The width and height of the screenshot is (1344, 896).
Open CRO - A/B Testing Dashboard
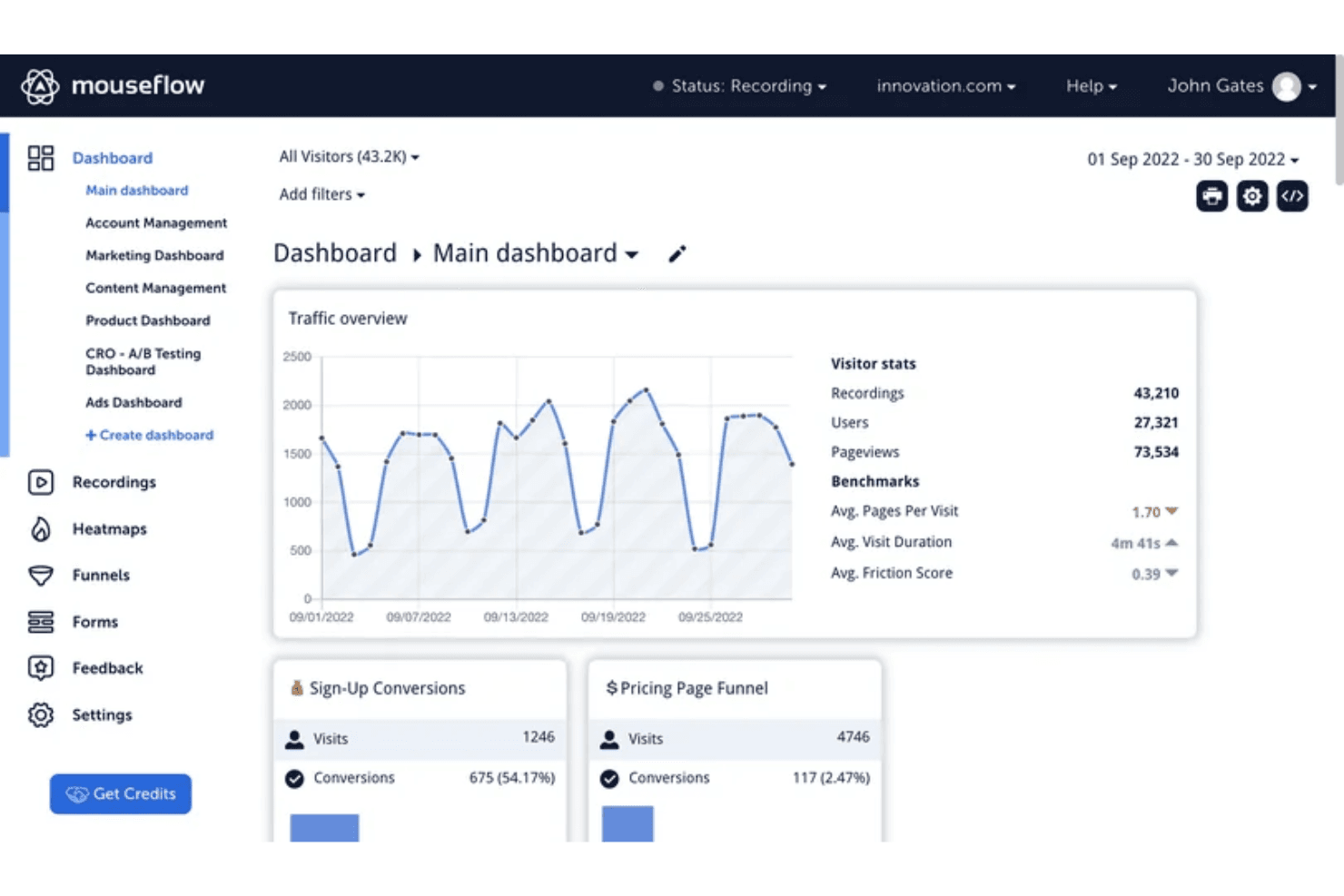pos(143,362)
